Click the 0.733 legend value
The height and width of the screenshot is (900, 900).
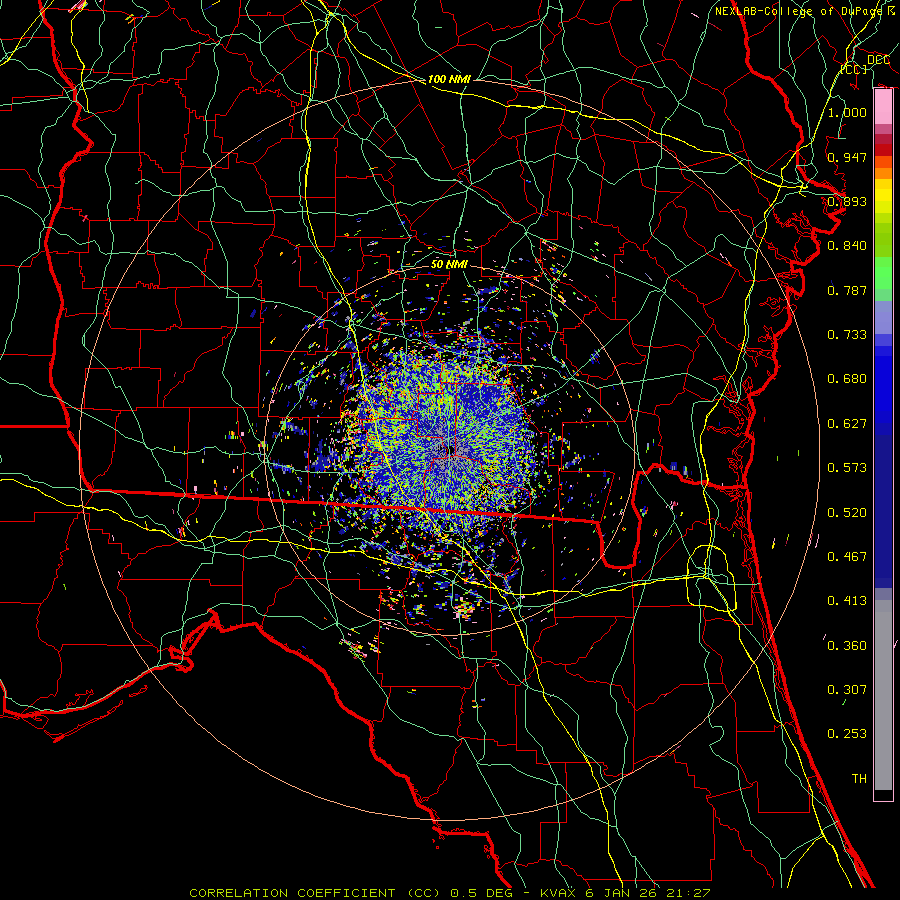pos(847,335)
